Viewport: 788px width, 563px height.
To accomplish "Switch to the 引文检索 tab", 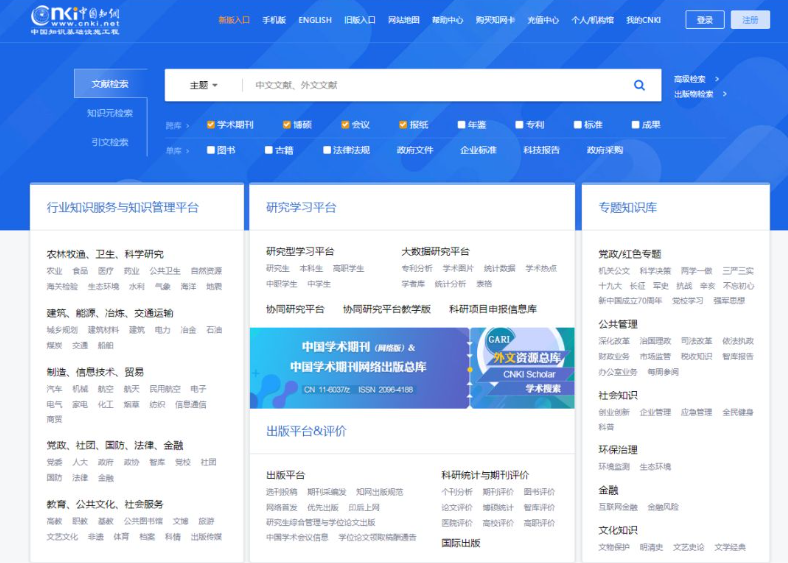I will click(x=110, y=142).
